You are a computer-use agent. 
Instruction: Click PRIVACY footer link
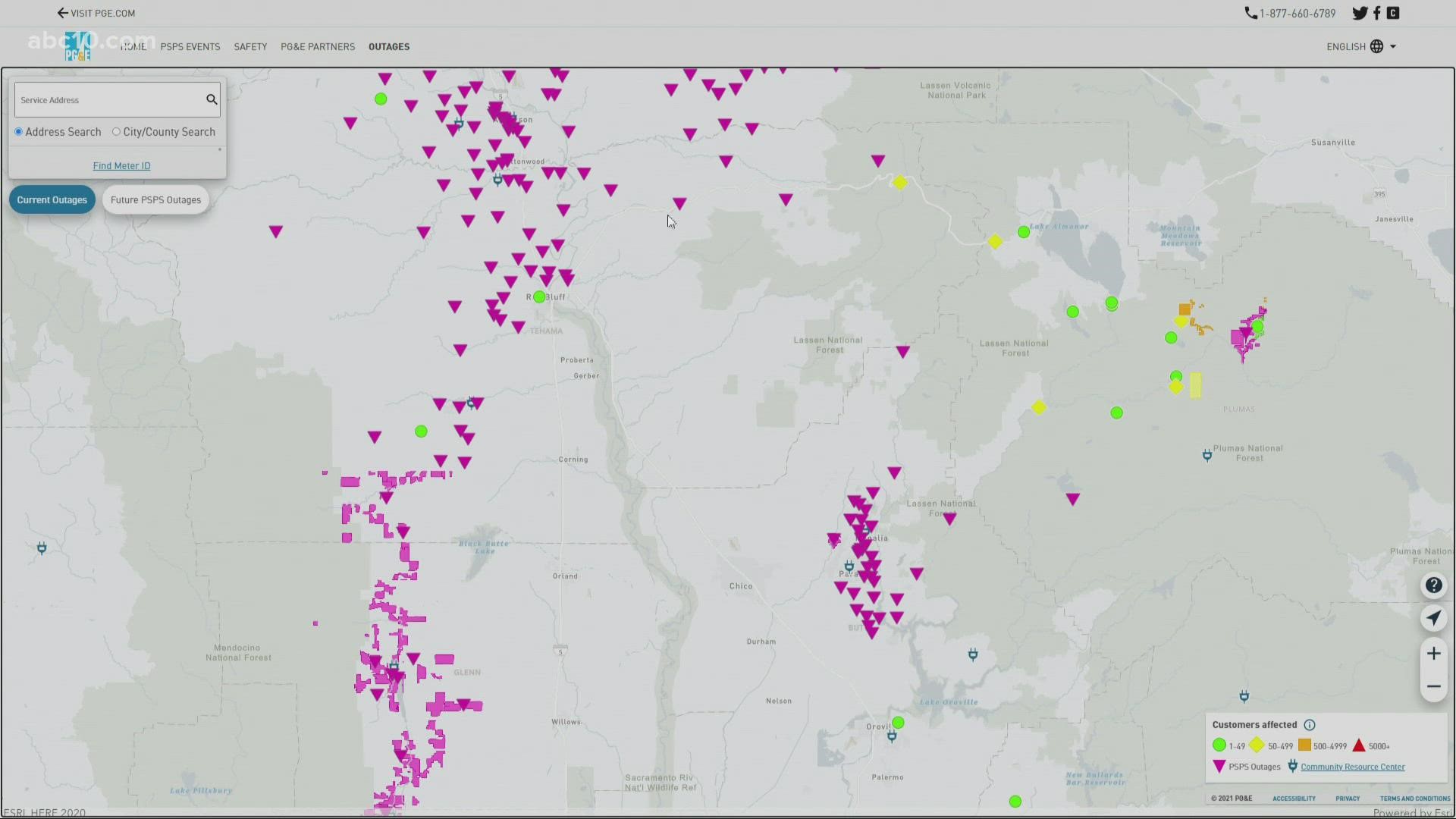(x=1348, y=798)
